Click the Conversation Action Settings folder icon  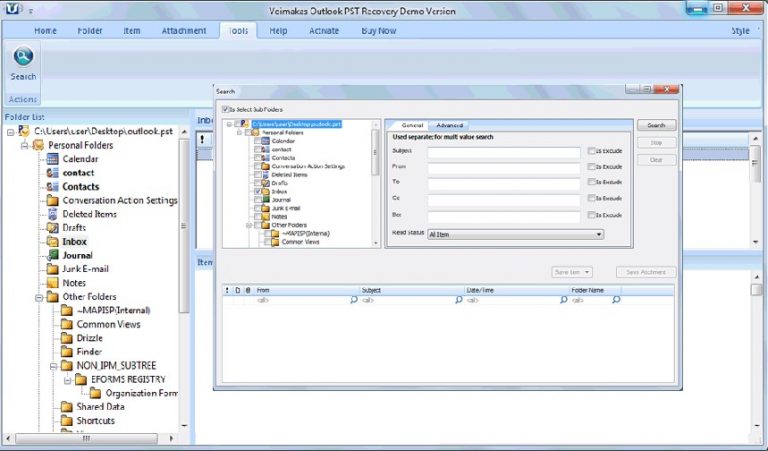tap(52, 200)
